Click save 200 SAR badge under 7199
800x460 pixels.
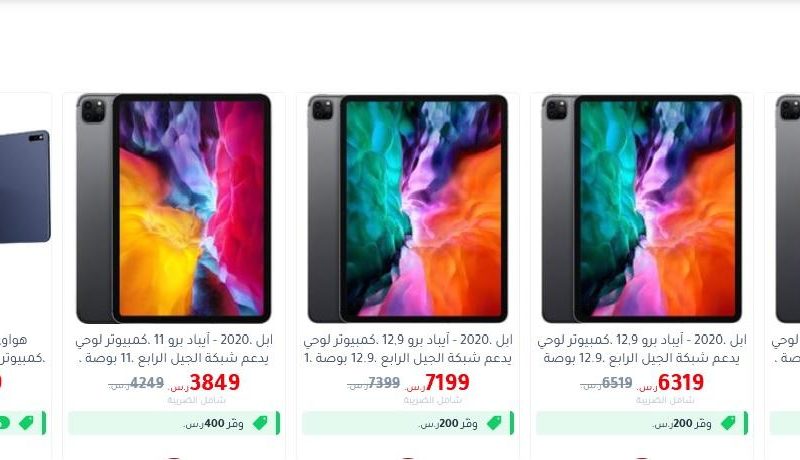[408, 423]
